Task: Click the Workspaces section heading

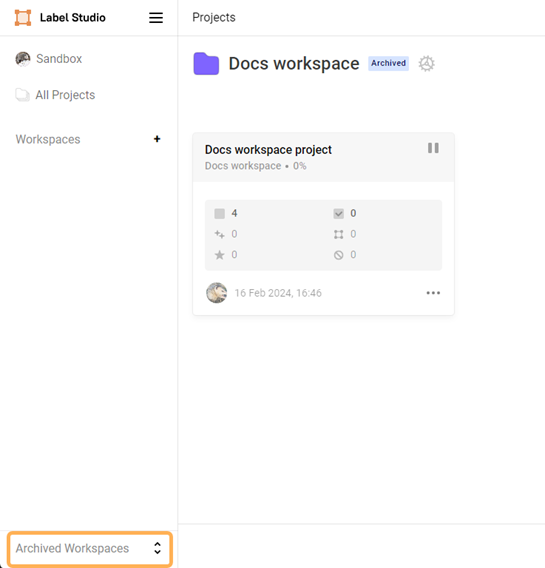Action: [x=48, y=139]
